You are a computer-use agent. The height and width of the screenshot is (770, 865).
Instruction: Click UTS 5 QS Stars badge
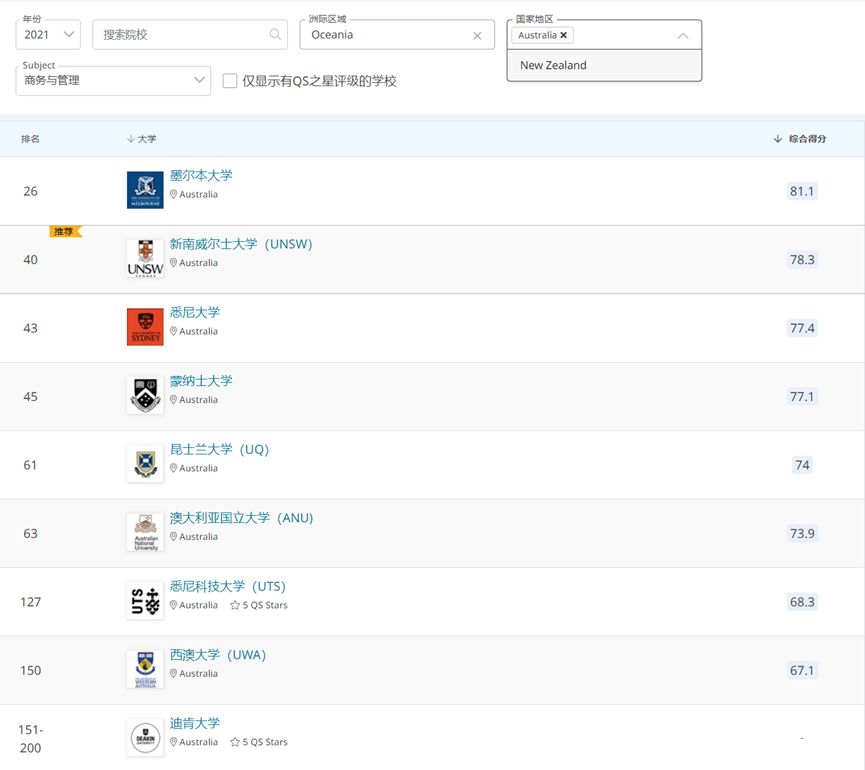(259, 605)
